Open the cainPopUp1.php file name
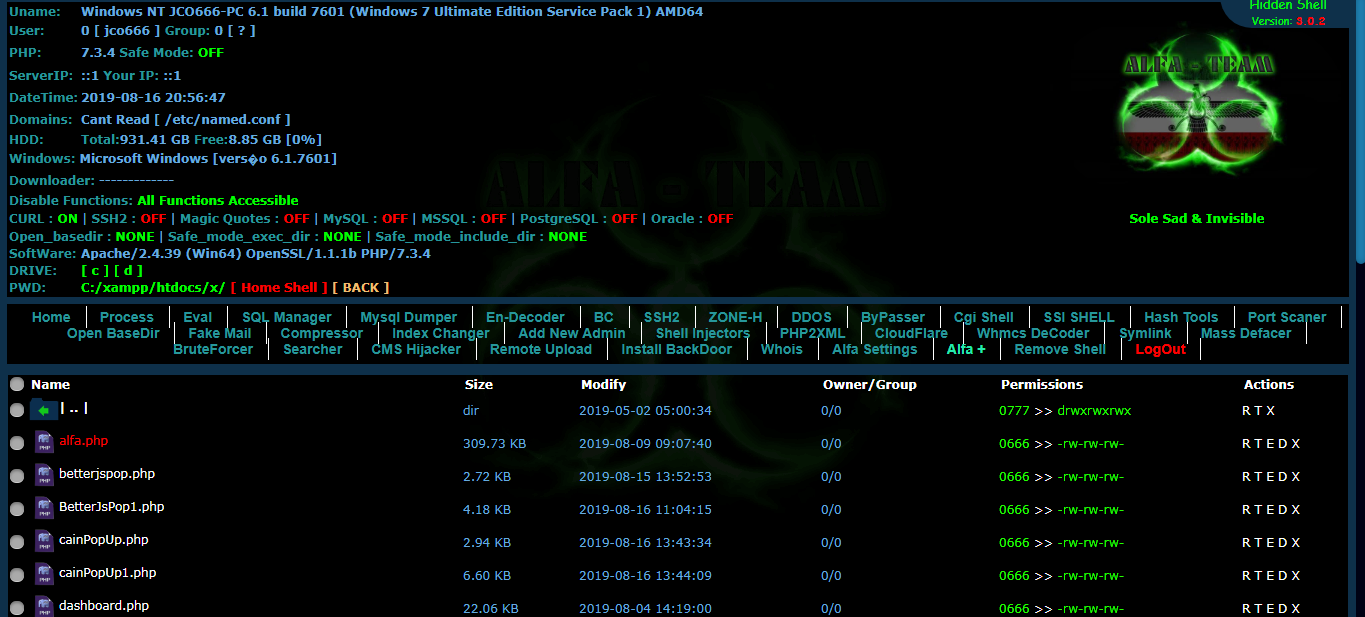The height and width of the screenshot is (617, 1365). [108, 572]
